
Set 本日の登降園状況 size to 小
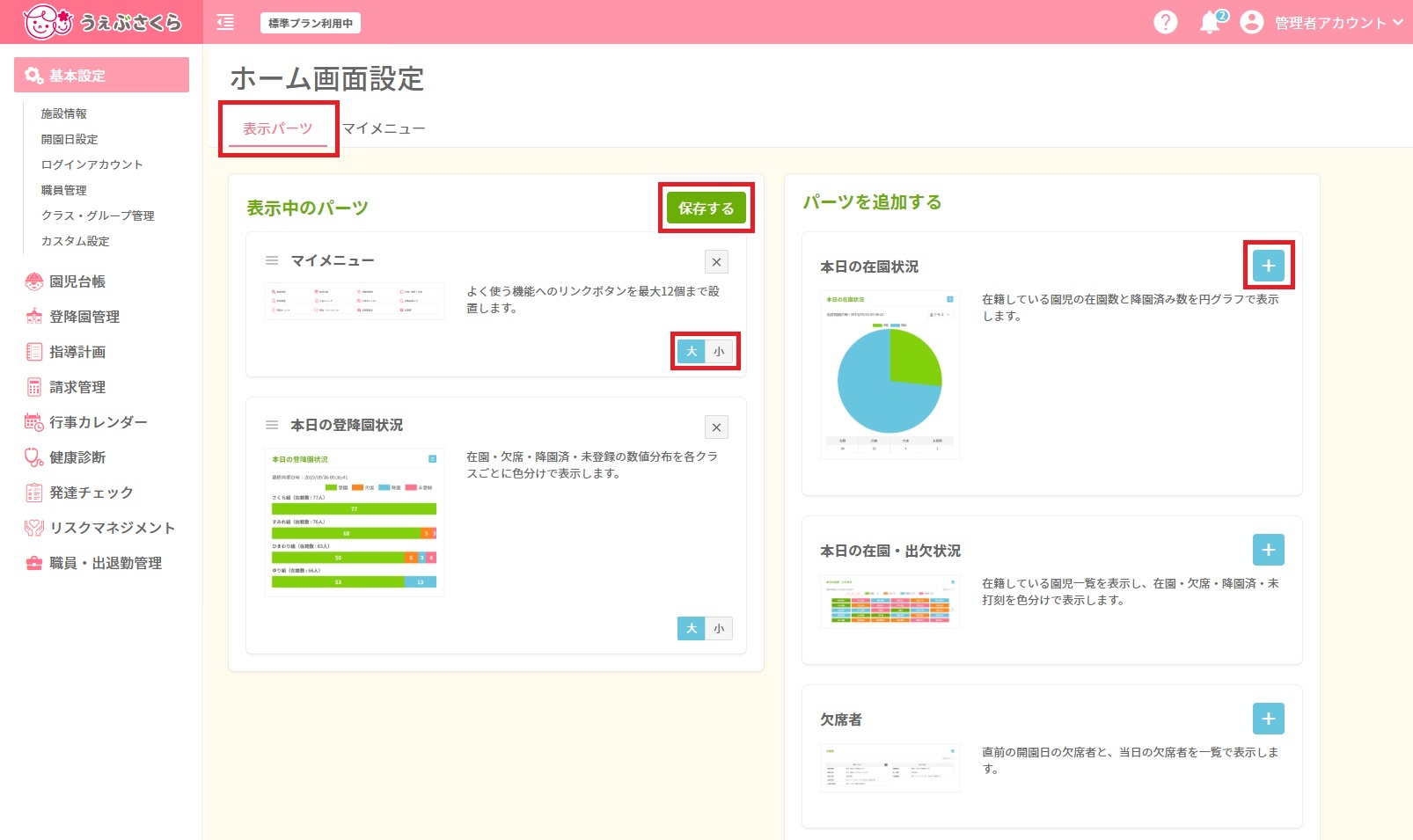tap(719, 628)
